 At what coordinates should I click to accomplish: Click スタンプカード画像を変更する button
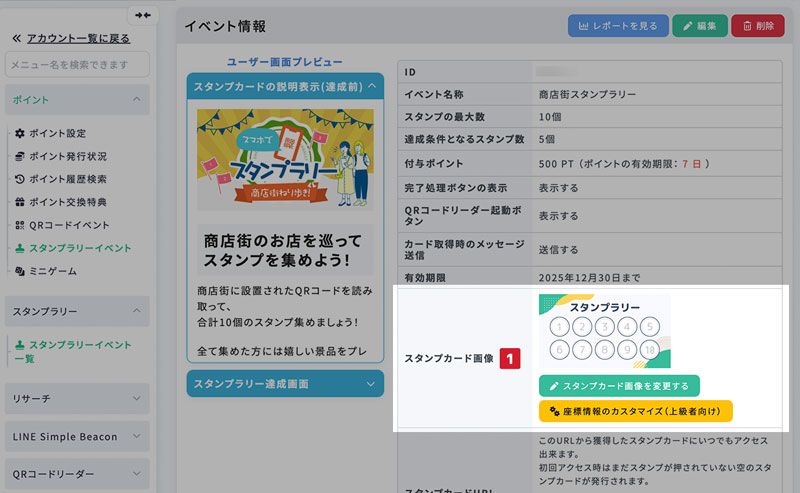tap(619, 385)
